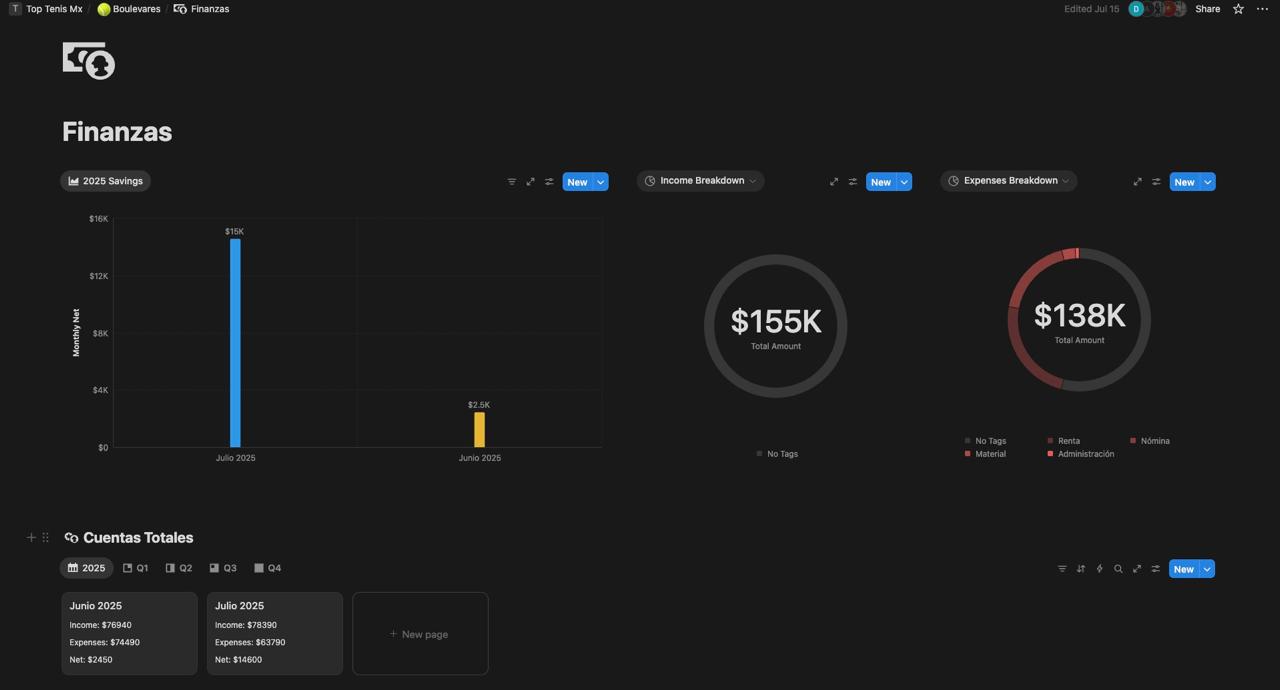Screen dimensions: 1280x690
Task: Switch to the Q3 tab
Action: click(x=223, y=568)
